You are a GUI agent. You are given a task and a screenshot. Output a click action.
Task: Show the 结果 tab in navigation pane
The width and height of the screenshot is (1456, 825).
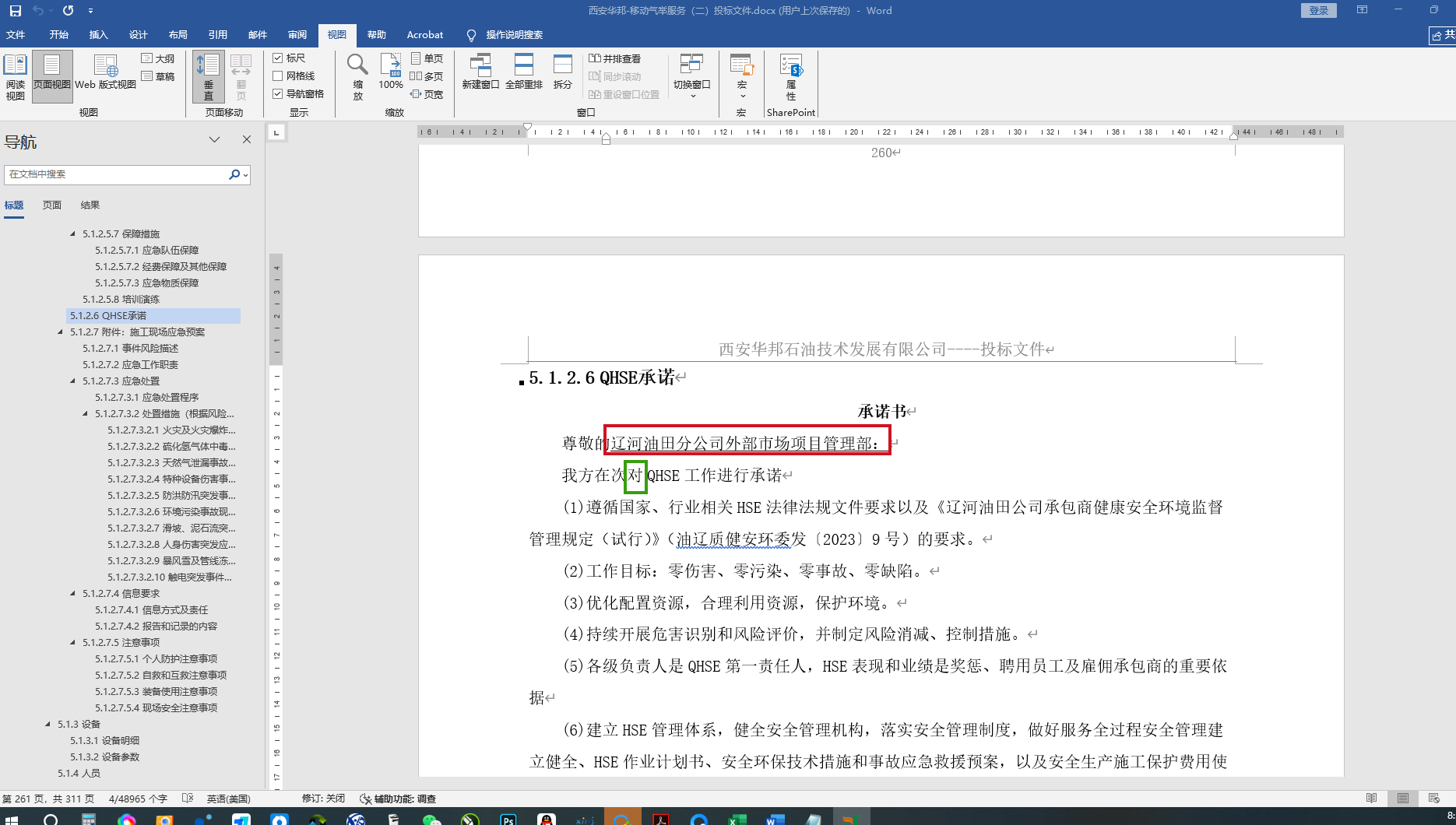[90, 205]
